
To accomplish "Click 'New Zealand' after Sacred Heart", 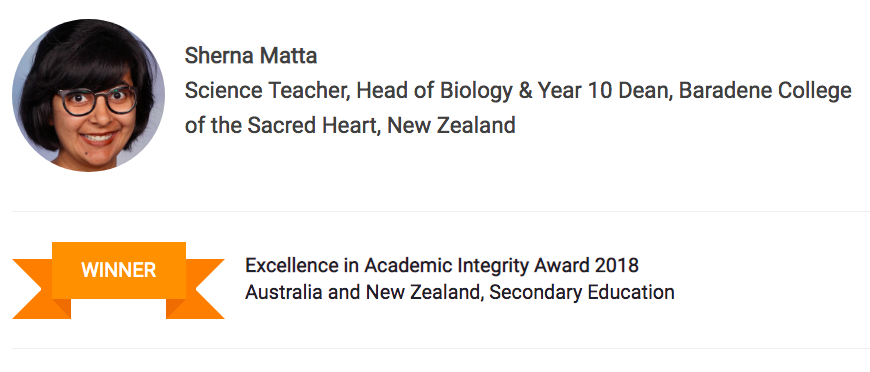I will point(451,125).
